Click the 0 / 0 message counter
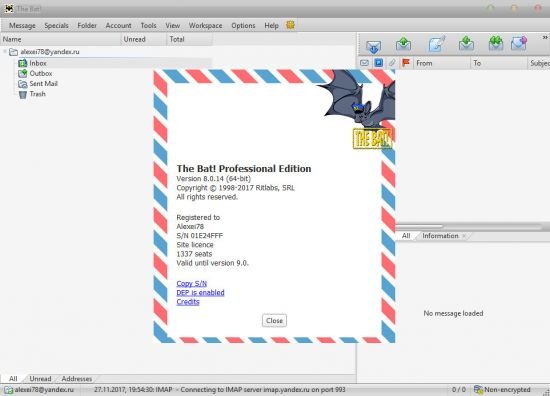 click(459, 390)
